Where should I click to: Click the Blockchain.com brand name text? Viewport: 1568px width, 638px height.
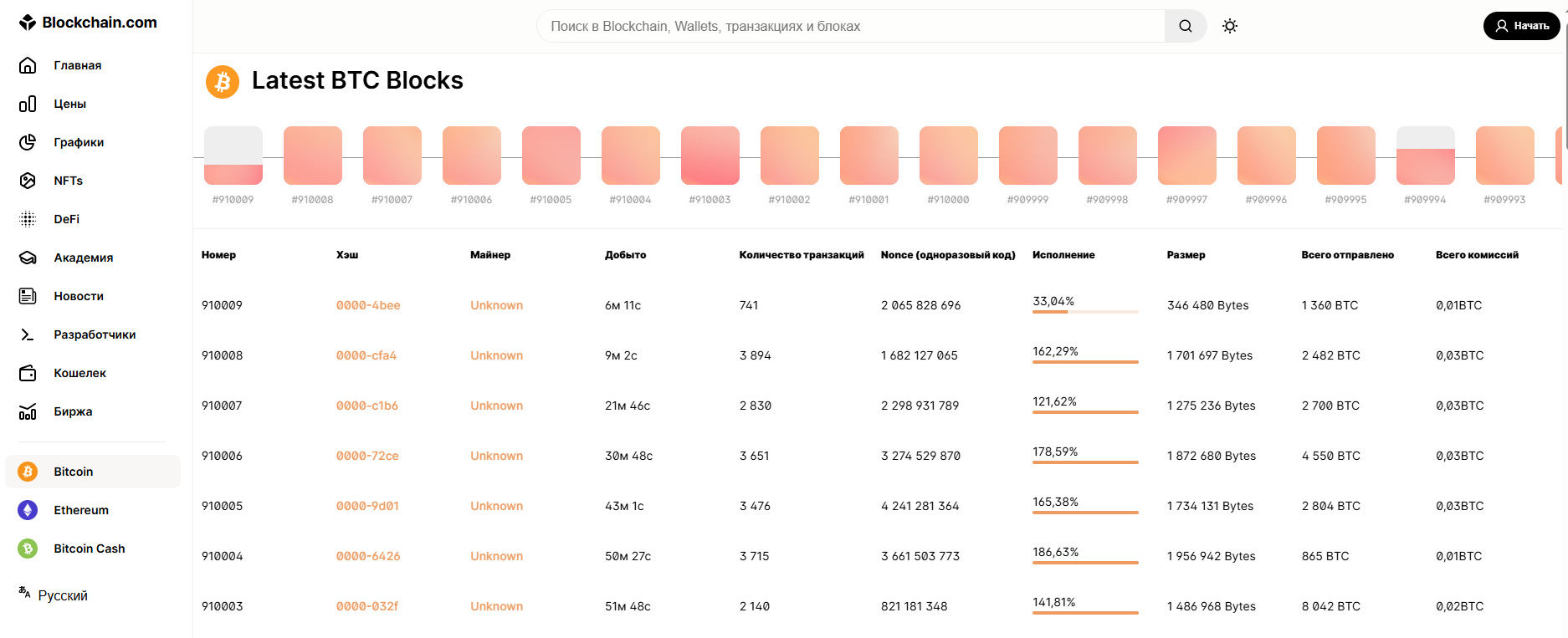(100, 23)
